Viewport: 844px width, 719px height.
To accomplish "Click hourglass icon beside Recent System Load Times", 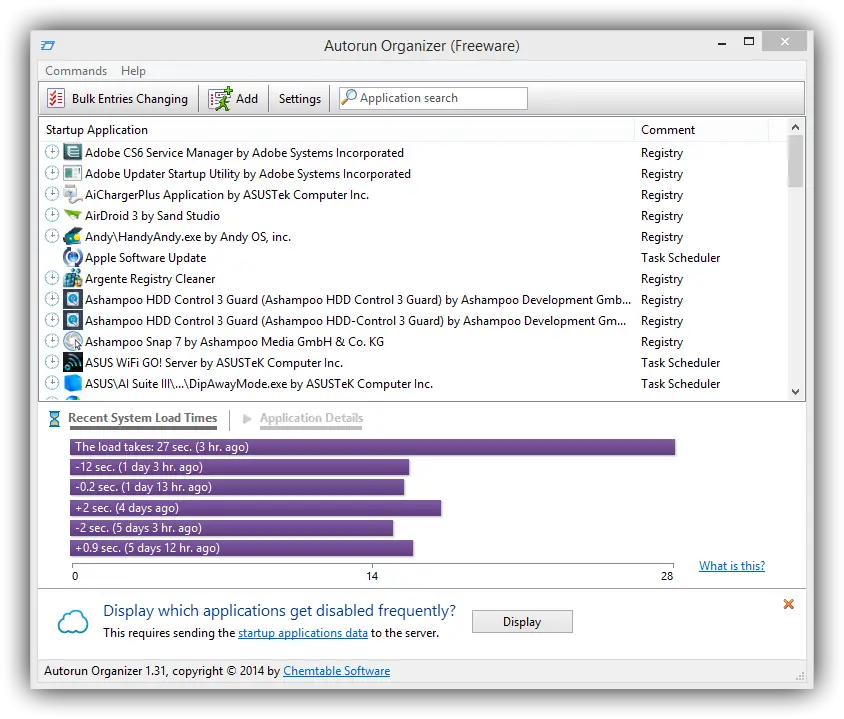I will click(x=54, y=419).
